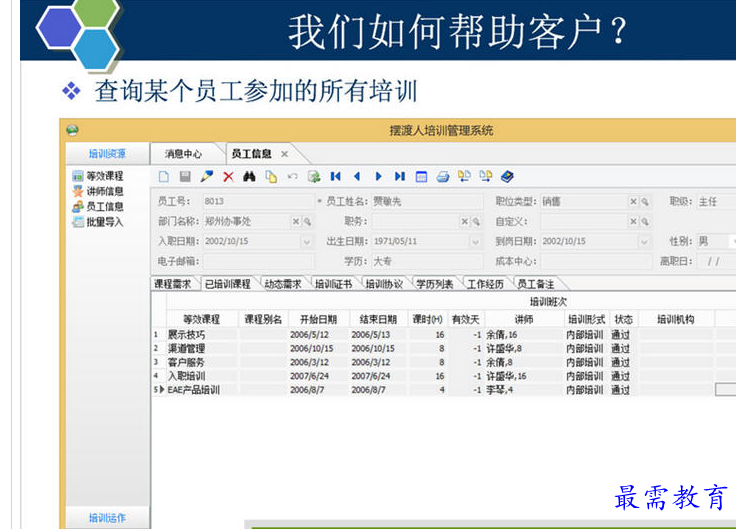Viewport: 736px width, 529px height.
Task: Open search with the binoculars icon
Action: coord(249,176)
